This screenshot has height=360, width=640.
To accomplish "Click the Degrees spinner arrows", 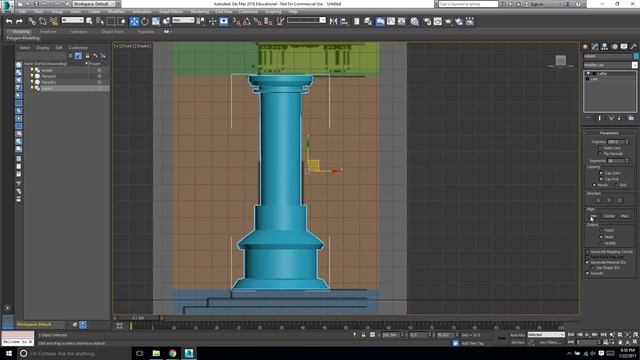I will tap(627, 142).
